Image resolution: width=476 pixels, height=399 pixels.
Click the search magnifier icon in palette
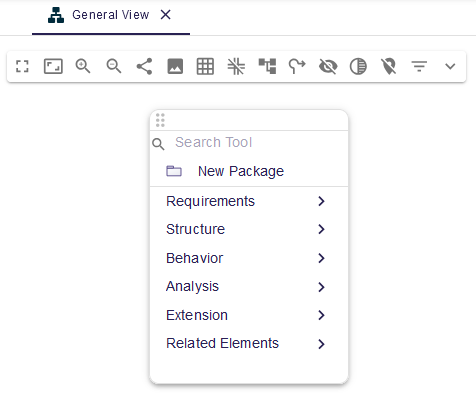point(158,144)
